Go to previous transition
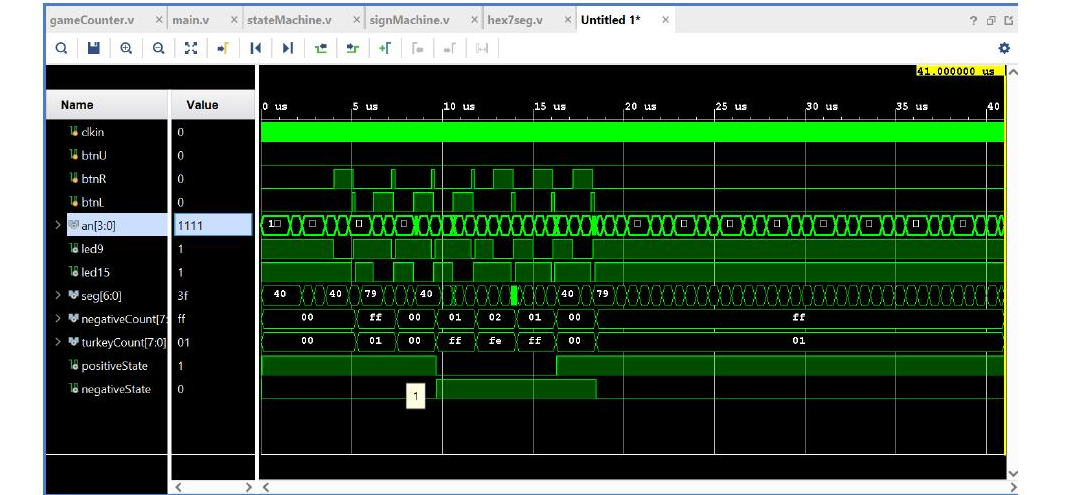 pyautogui.click(x=321, y=48)
